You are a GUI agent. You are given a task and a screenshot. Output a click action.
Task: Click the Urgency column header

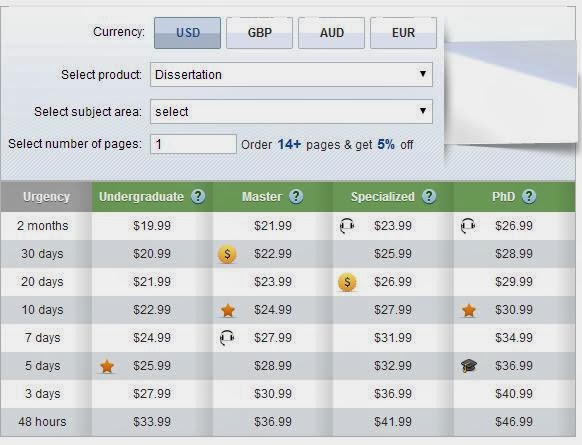point(46,196)
